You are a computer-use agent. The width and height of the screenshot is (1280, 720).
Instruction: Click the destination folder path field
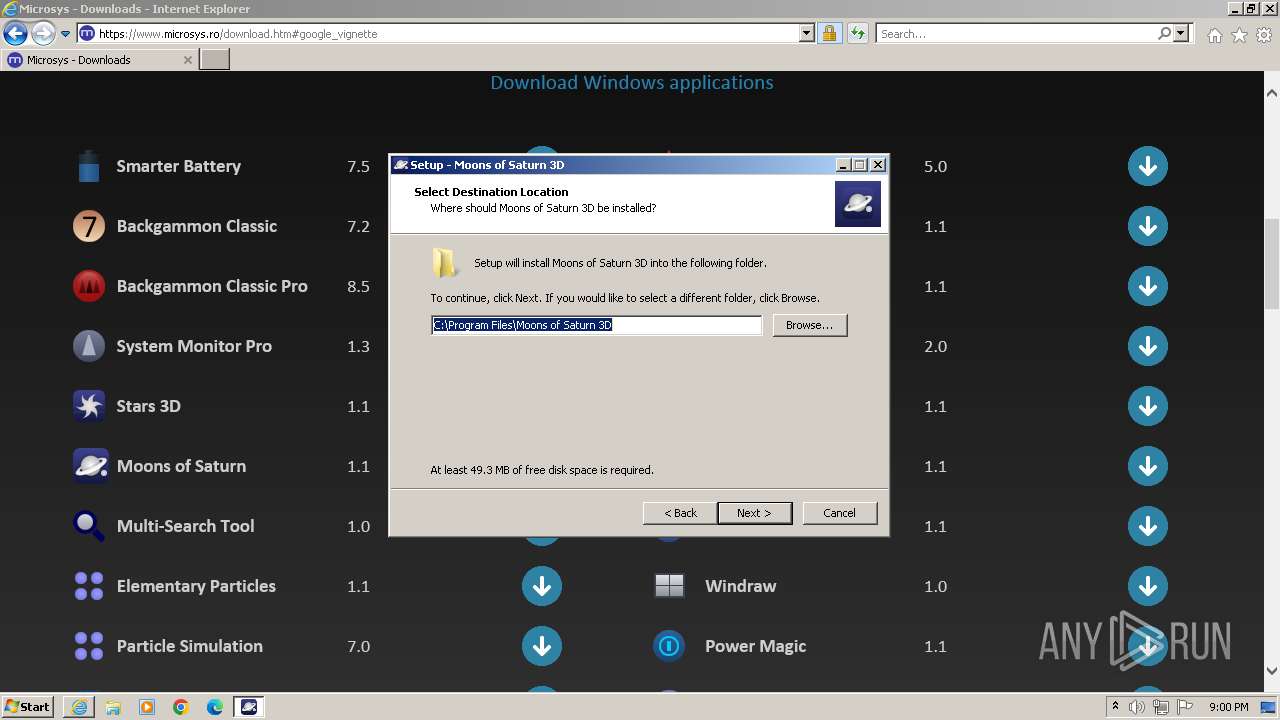[x=596, y=325]
